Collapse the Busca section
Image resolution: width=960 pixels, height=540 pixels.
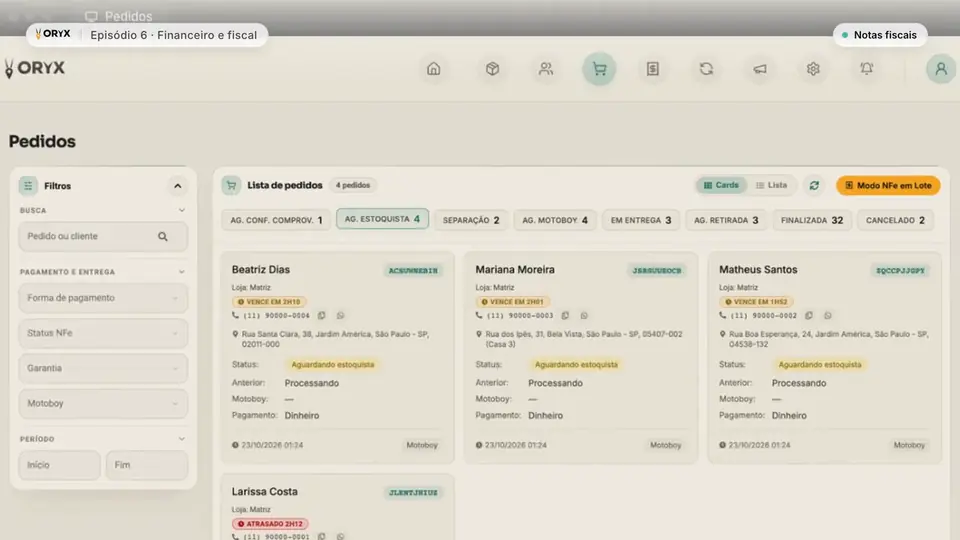pyautogui.click(x=182, y=210)
